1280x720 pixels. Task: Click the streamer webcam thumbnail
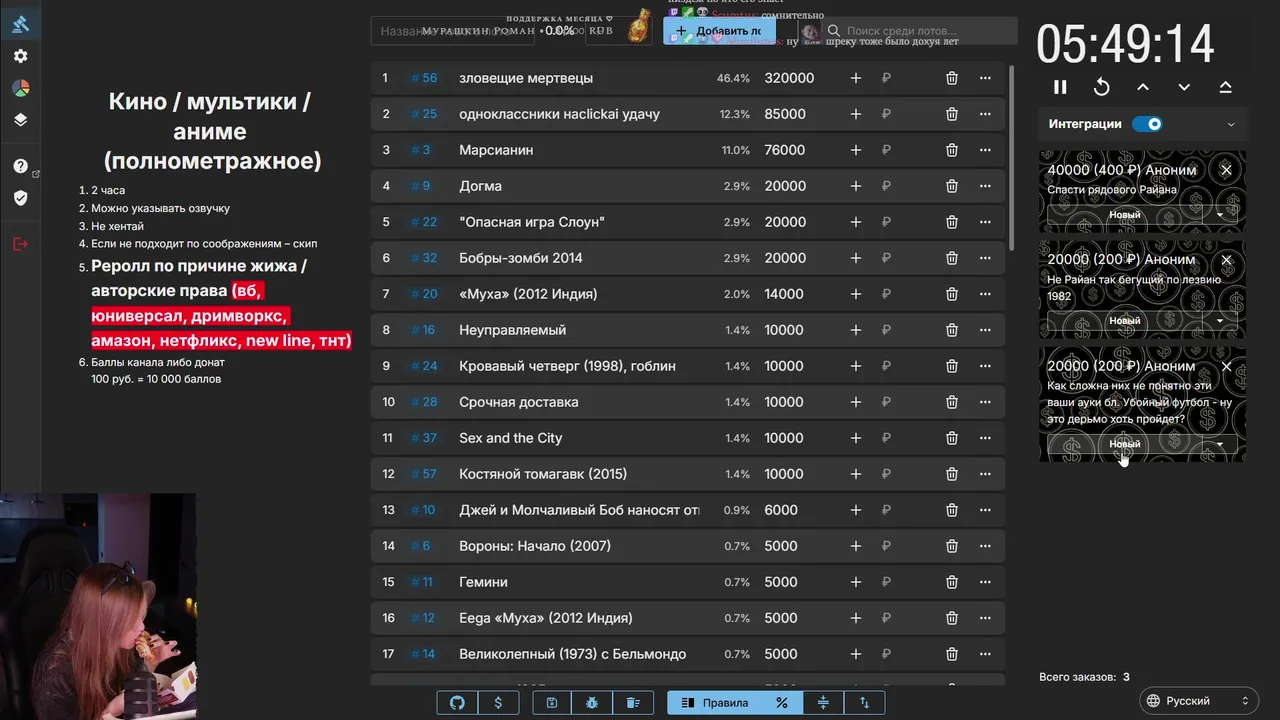pyautogui.click(x=98, y=606)
